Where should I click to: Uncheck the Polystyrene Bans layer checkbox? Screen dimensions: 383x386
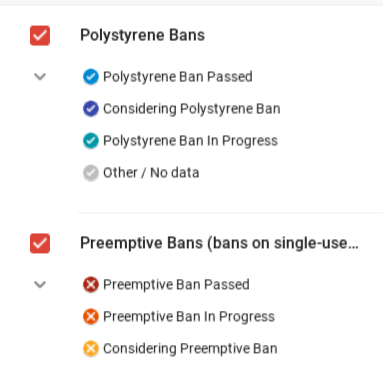(40, 35)
